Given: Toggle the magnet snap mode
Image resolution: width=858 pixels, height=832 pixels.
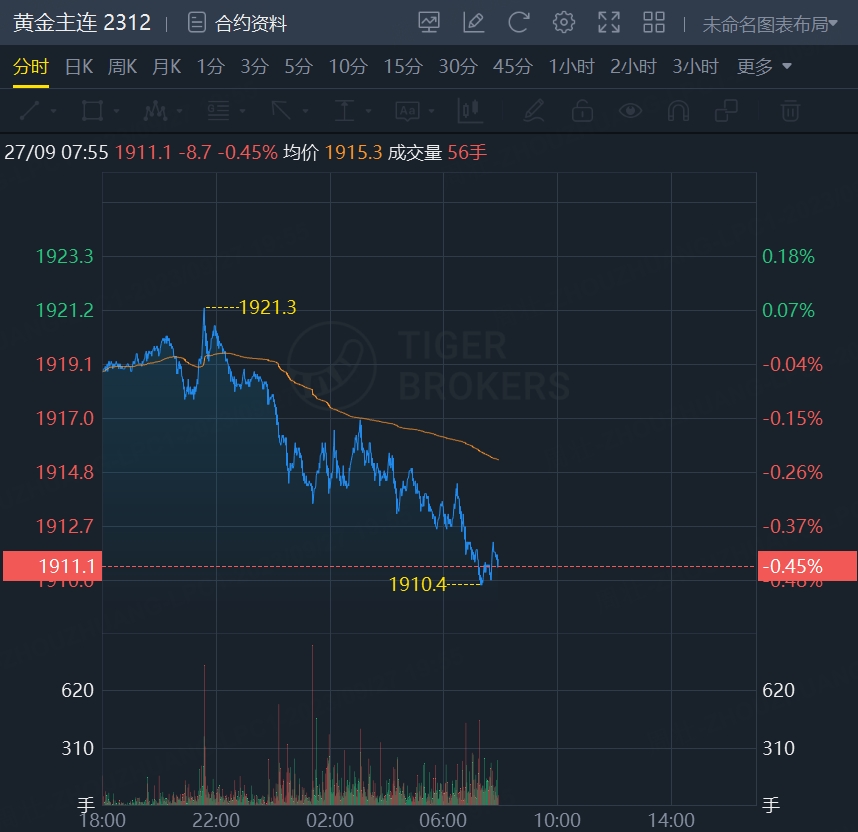Looking at the screenshot, I should click(679, 111).
